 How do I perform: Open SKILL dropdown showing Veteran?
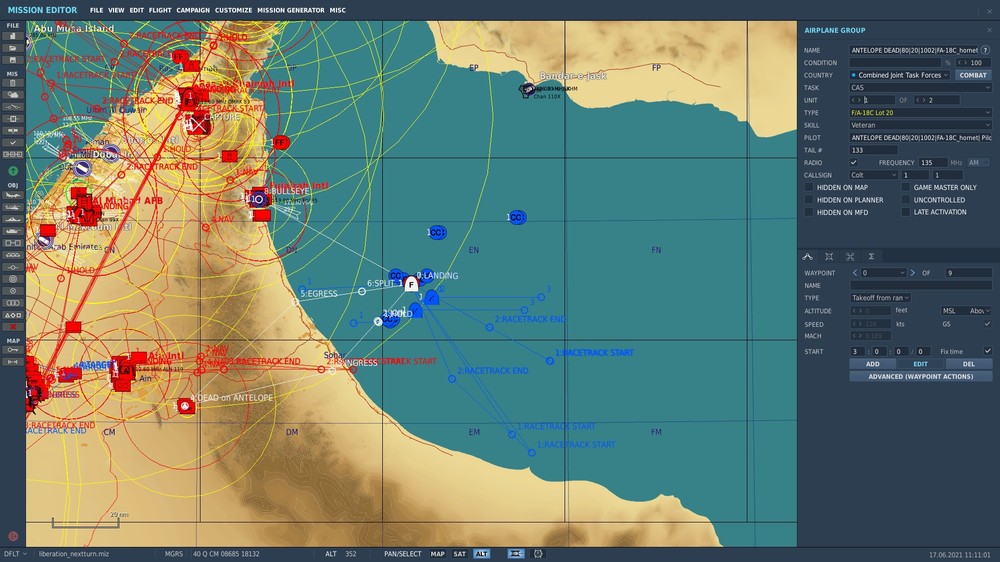(x=920, y=125)
